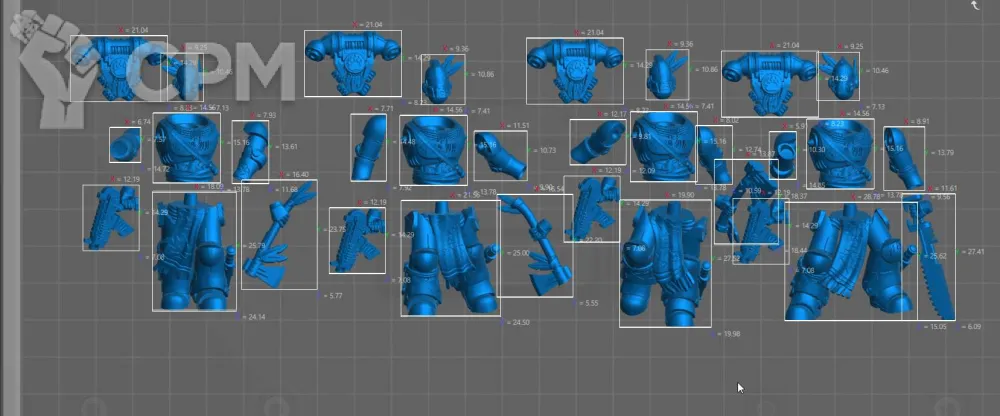Select the leftmost torso model
This screenshot has height=416, width=1000.
187,146
